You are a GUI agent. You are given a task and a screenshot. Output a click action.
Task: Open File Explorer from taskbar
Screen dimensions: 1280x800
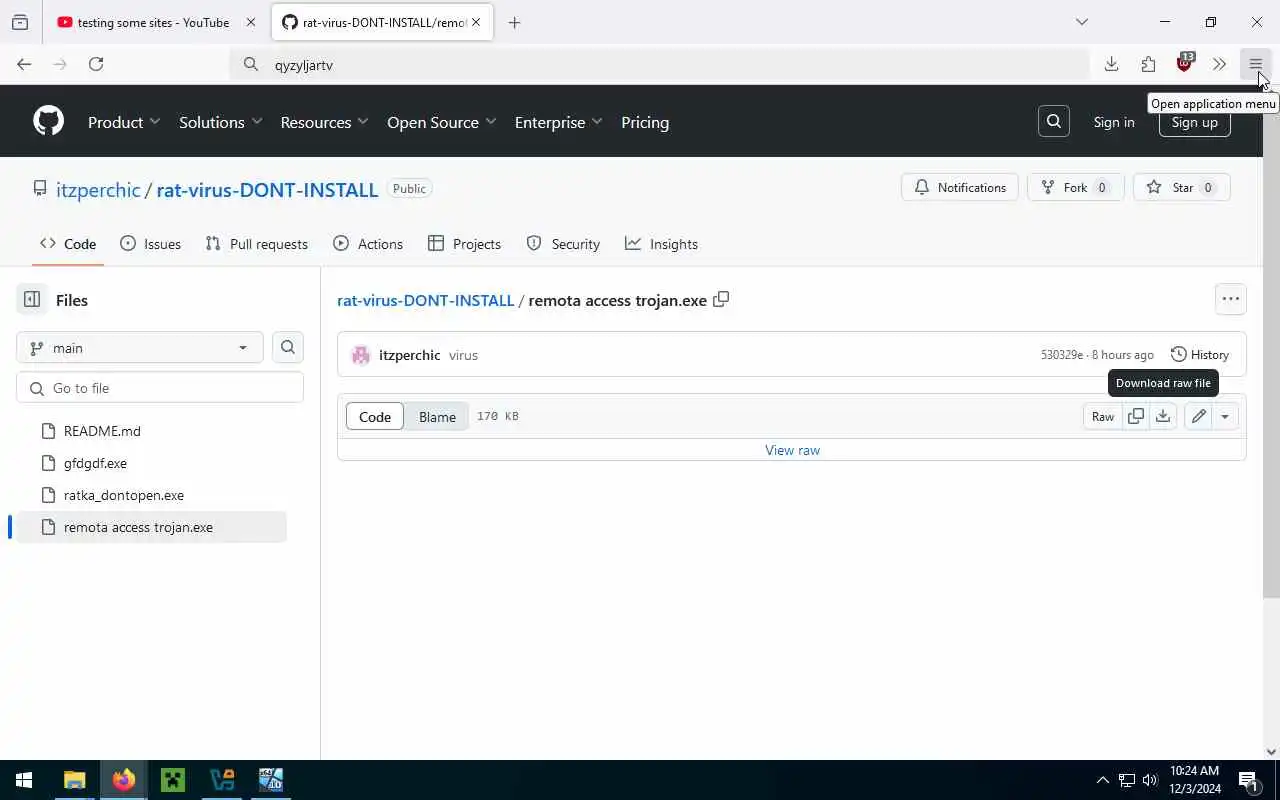tap(74, 780)
